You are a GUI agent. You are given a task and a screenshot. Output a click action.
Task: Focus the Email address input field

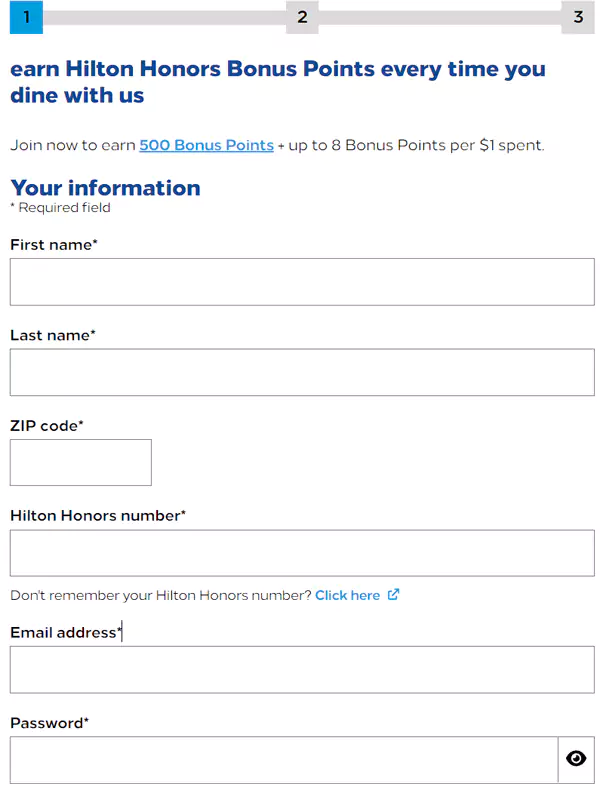pyautogui.click(x=302, y=670)
